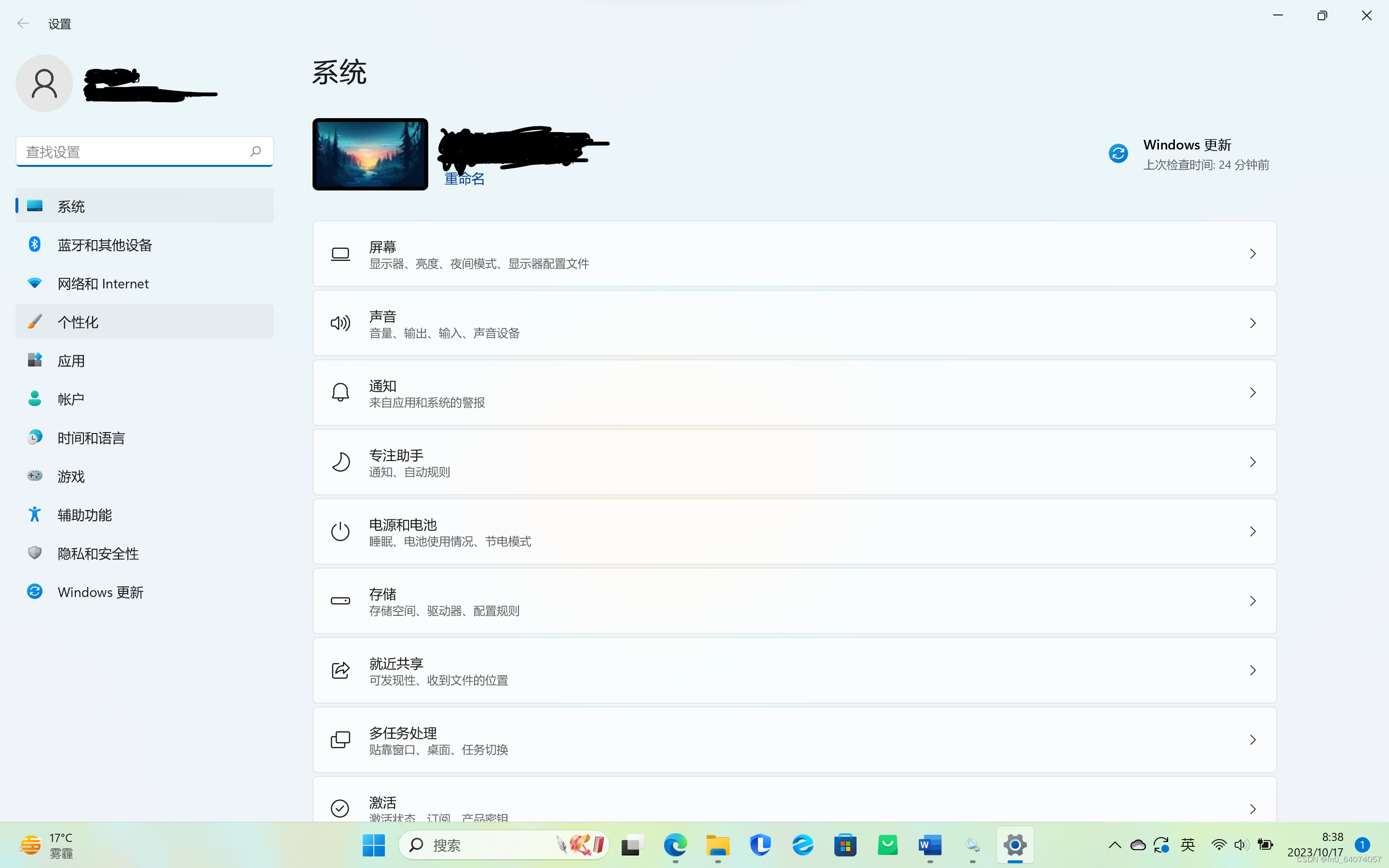Expand the 屏幕 display settings chevron

click(1253, 254)
